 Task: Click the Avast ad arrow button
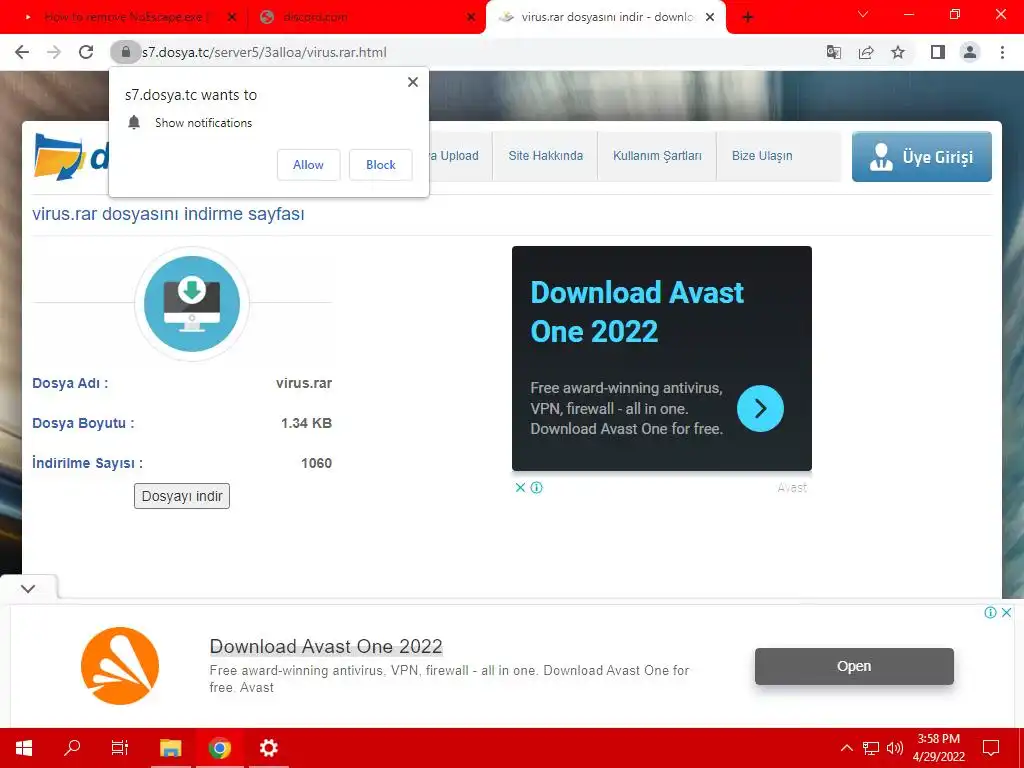point(760,409)
